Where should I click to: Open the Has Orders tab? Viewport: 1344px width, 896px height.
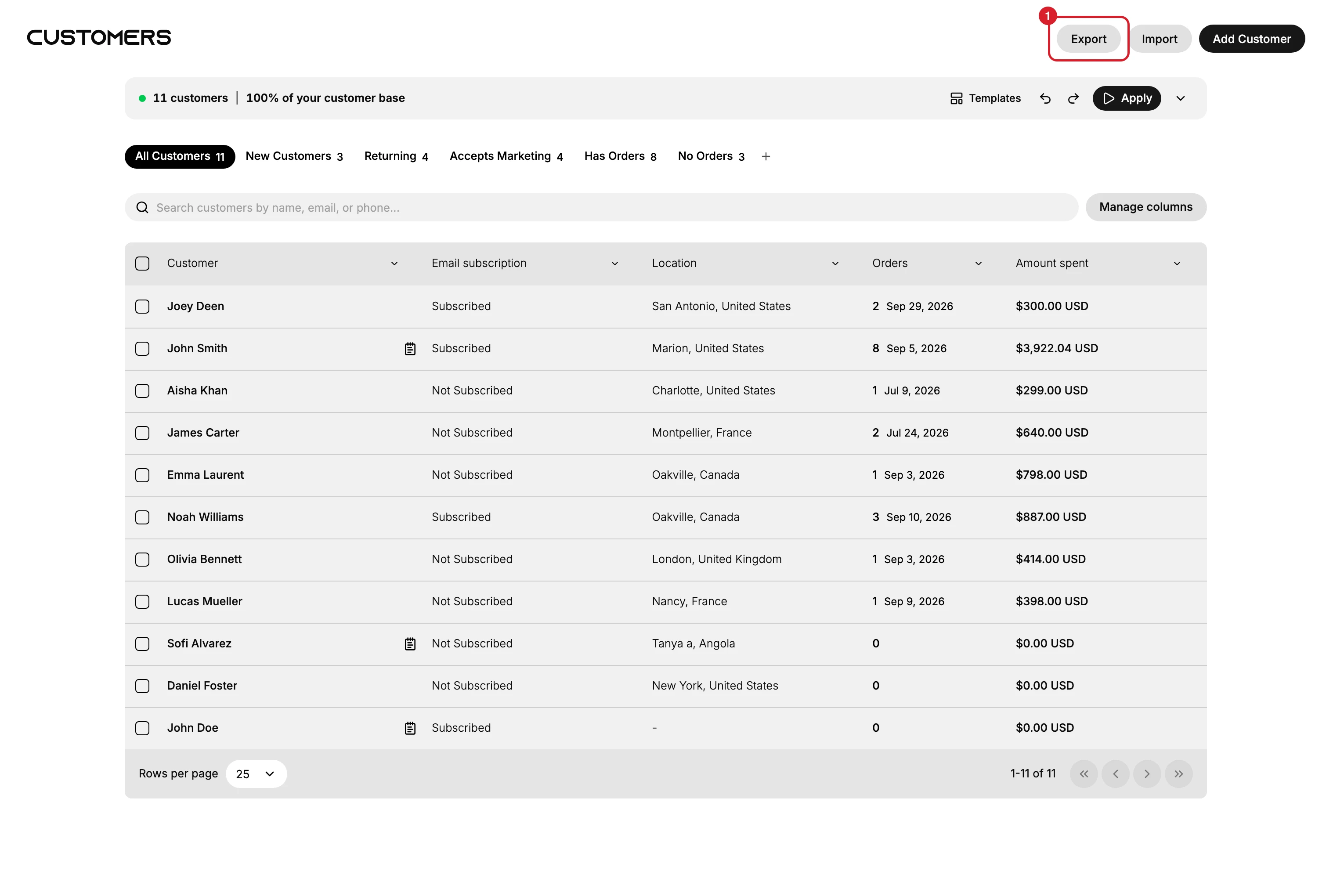[x=620, y=156]
